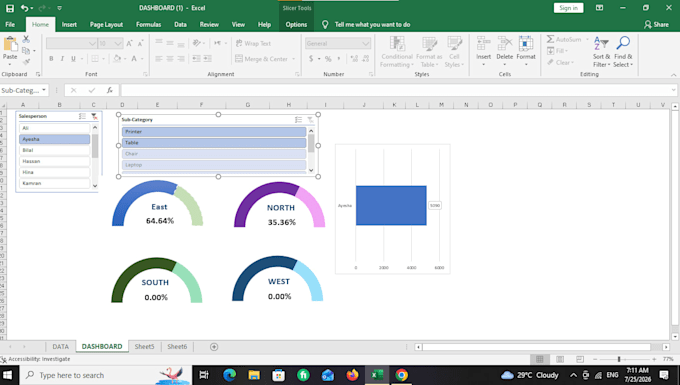Switch to Page Layout view icon

pos(560,359)
